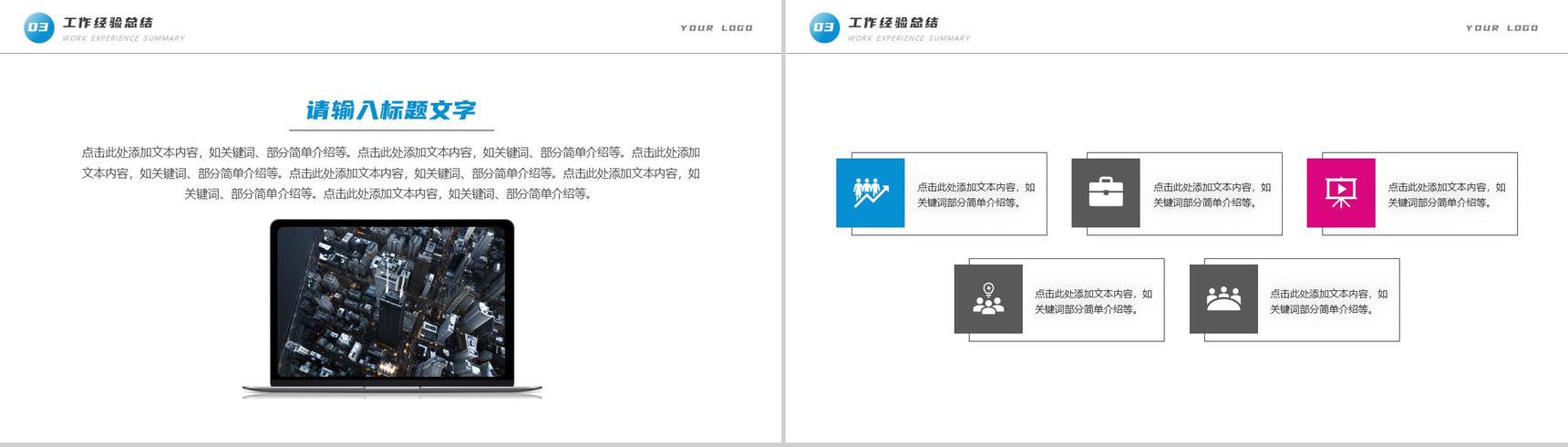Click WORK EXPERIENCE SUMMARY subtitle on right slide
Image resolution: width=1568 pixels, height=447 pixels.
coord(910,38)
